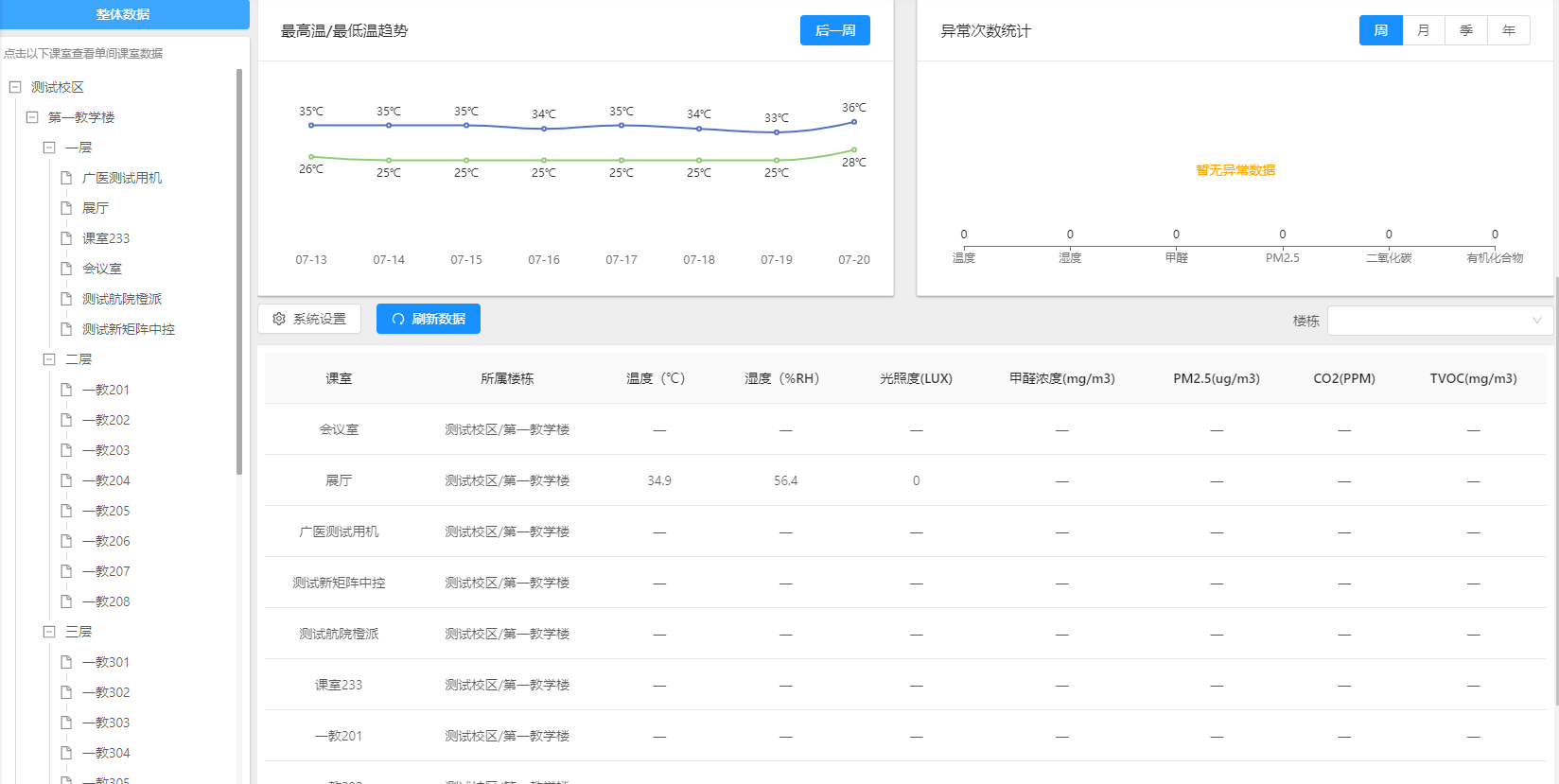Image resolution: width=1559 pixels, height=784 pixels.
Task: Click the 暂无异常数据 message
Action: click(x=1235, y=170)
